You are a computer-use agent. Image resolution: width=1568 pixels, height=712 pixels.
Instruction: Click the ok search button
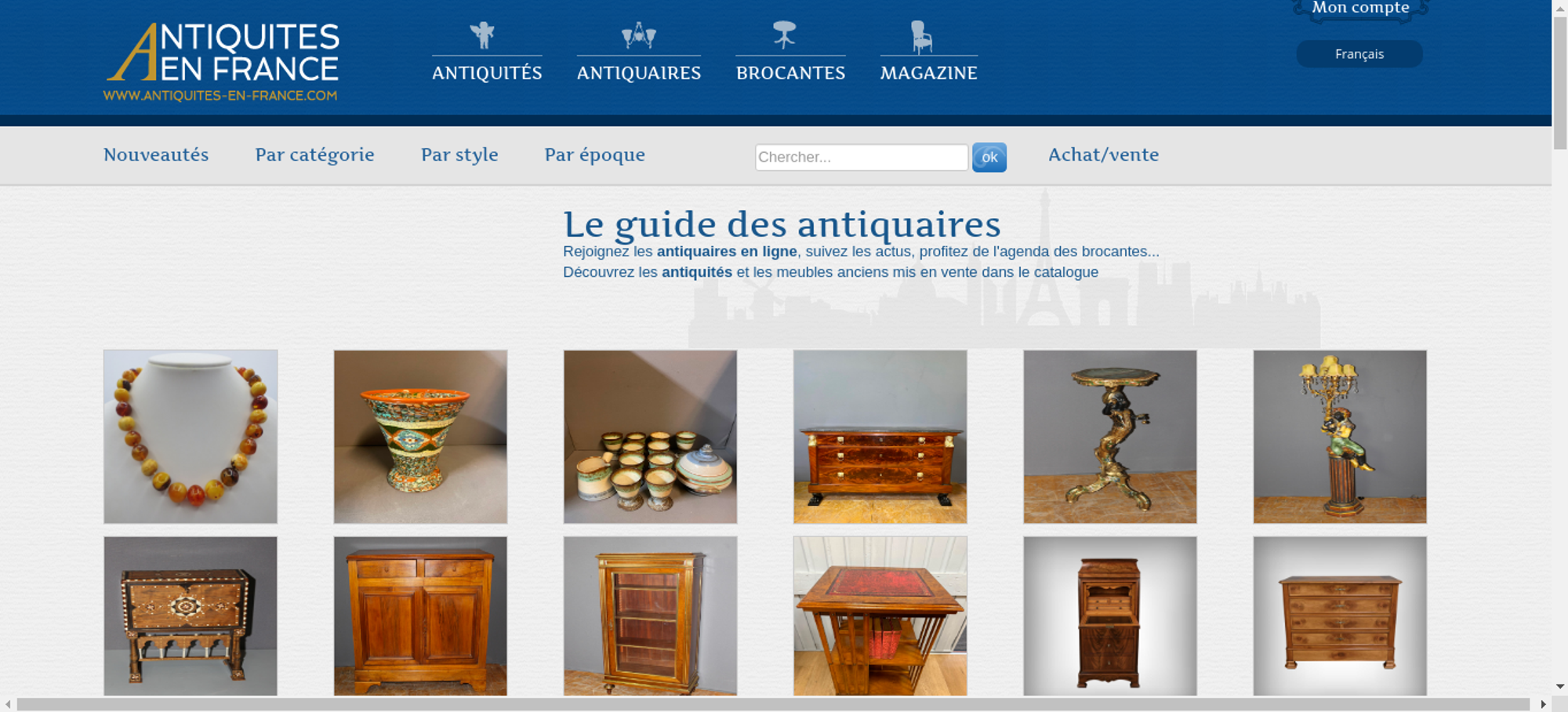coord(989,157)
